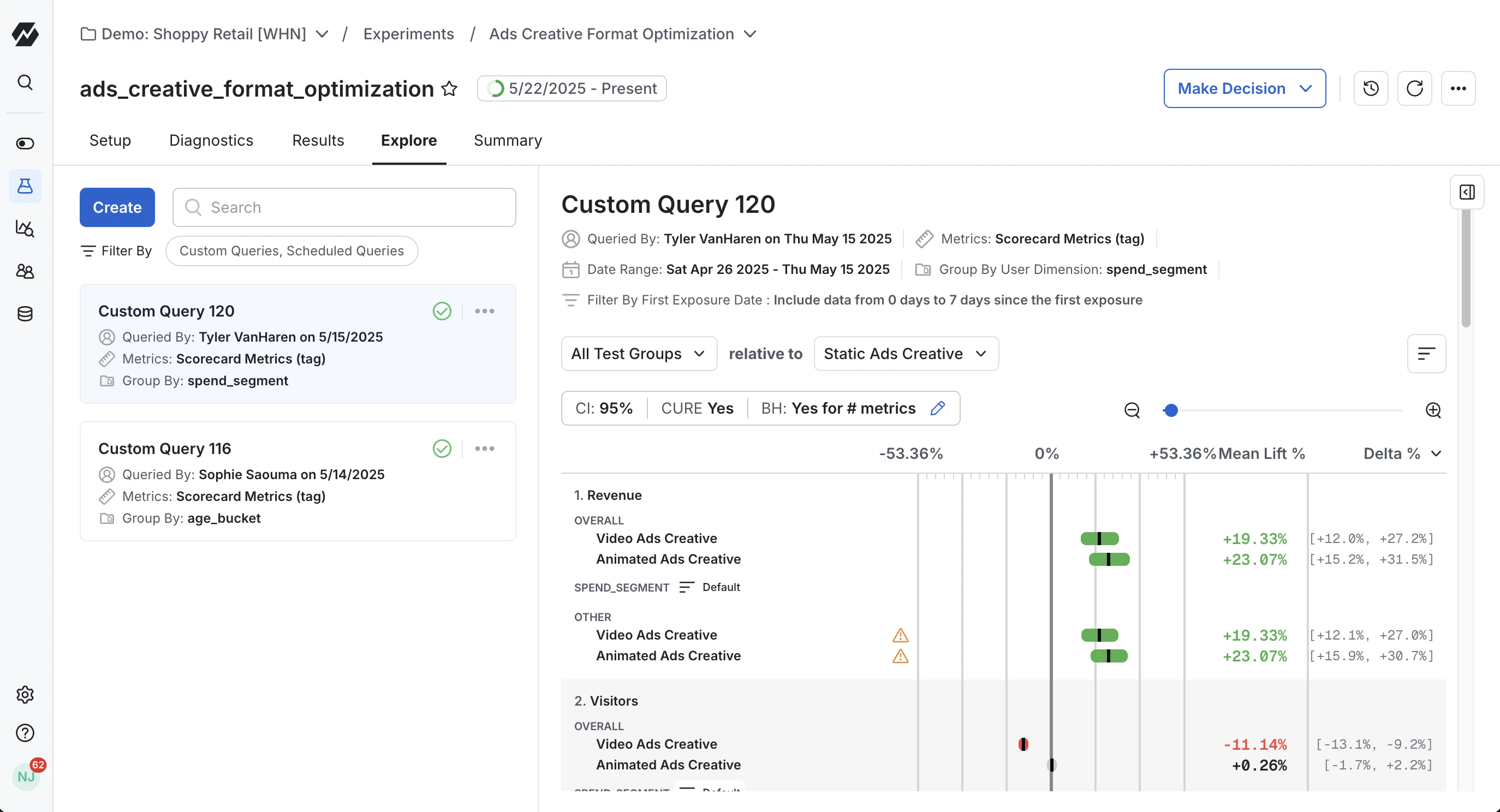Create a new query with the Create button

pyautogui.click(x=116, y=207)
